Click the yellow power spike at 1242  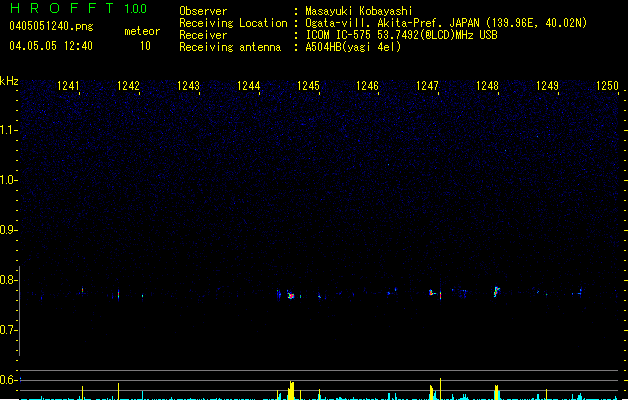tap(118, 391)
